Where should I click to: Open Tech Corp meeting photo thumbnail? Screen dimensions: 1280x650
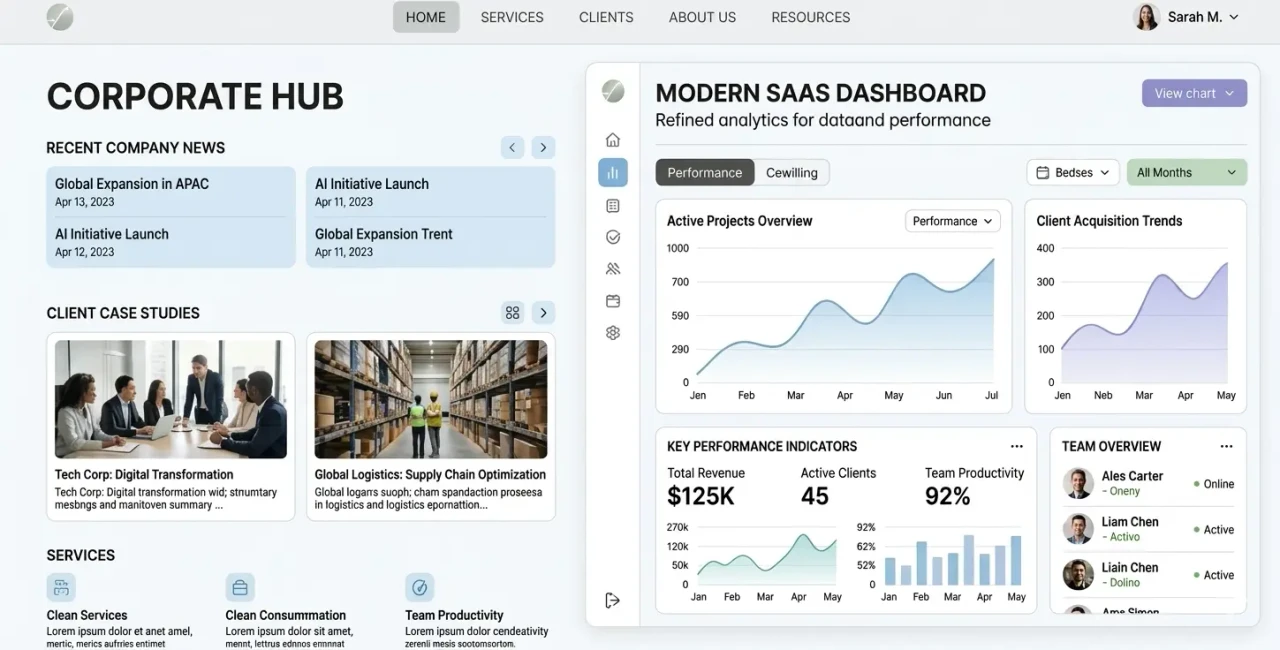pos(171,399)
